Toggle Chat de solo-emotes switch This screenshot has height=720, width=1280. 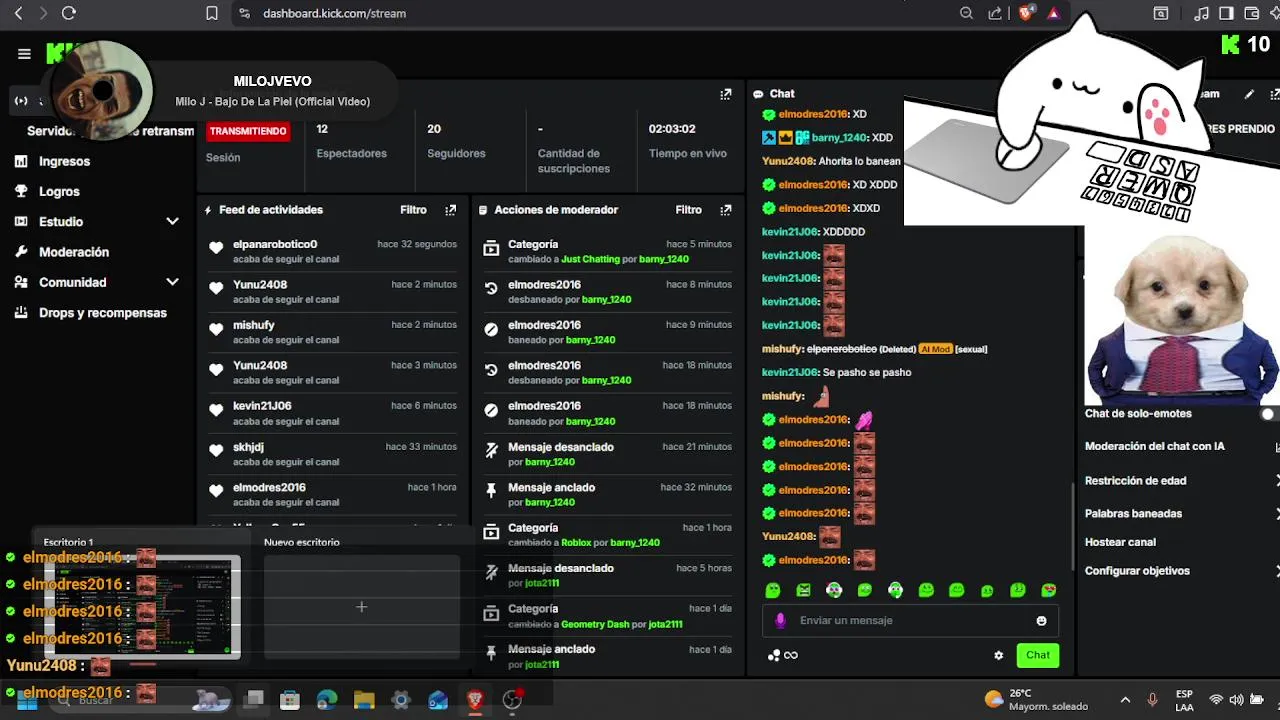coord(1268,414)
